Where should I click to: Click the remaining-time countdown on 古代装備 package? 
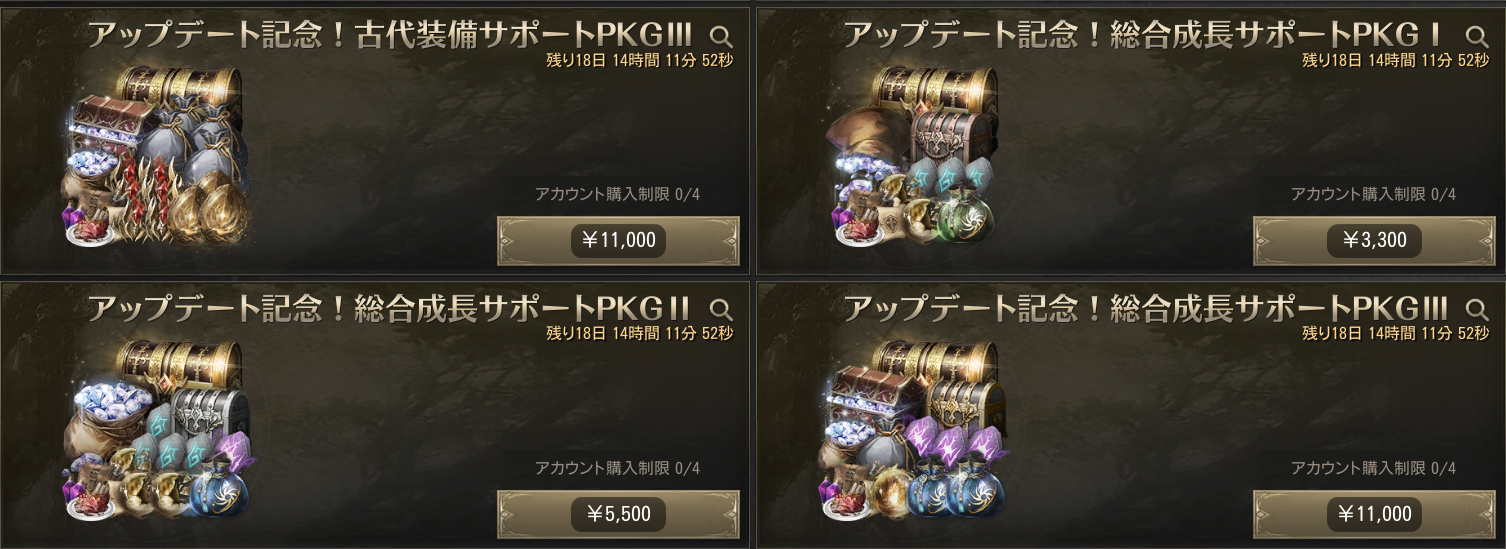tap(640, 59)
